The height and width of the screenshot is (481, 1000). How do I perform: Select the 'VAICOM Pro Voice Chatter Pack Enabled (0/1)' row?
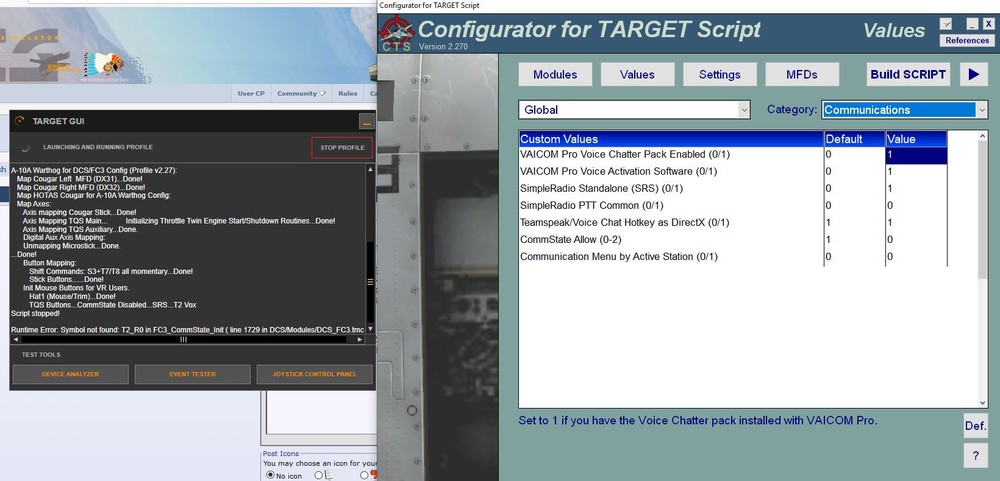pos(733,155)
